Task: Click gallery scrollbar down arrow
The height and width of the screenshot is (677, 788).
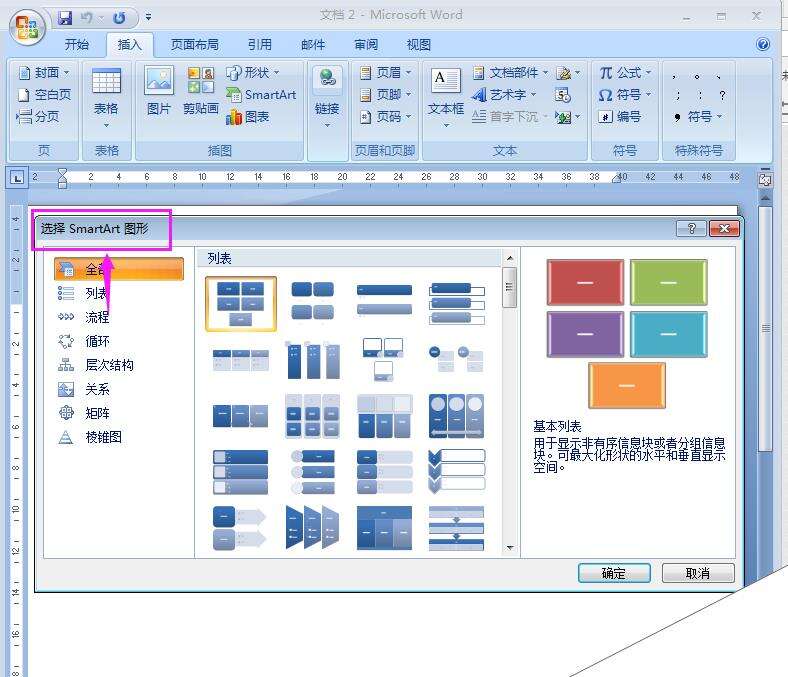Action: coord(510,548)
